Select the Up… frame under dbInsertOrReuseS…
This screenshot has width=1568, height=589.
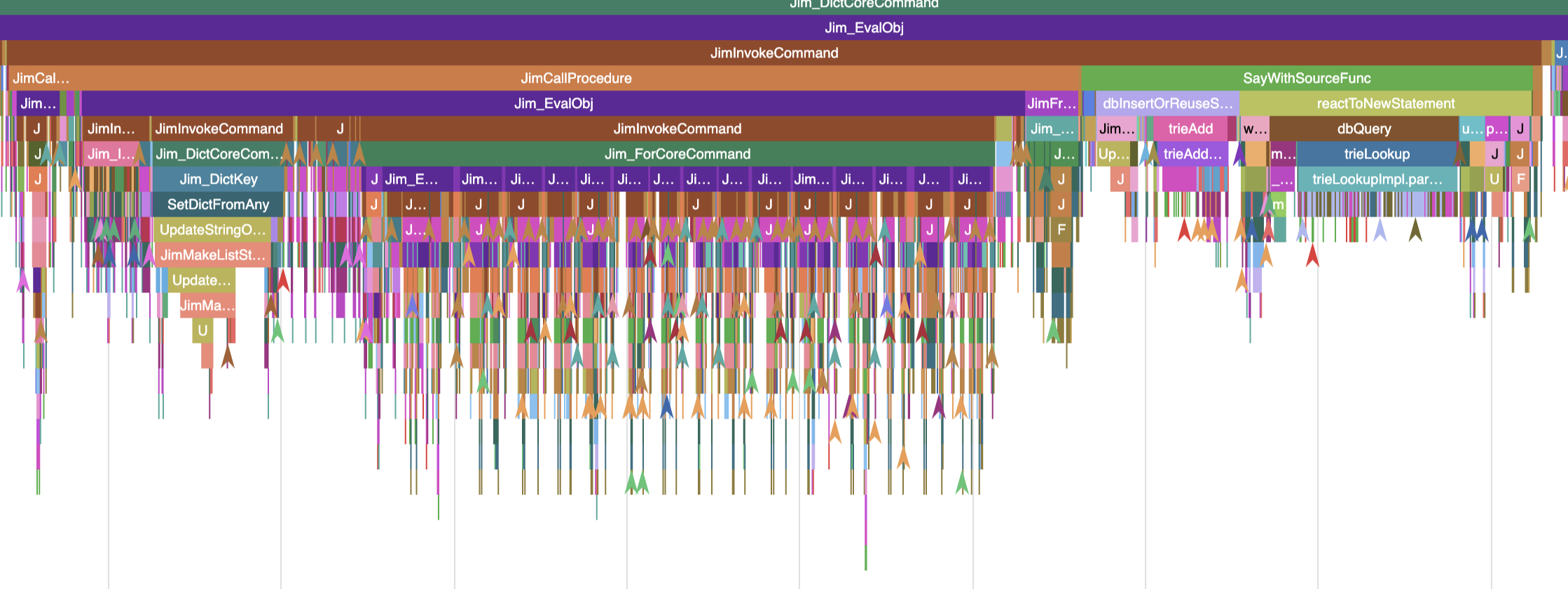tap(1113, 154)
